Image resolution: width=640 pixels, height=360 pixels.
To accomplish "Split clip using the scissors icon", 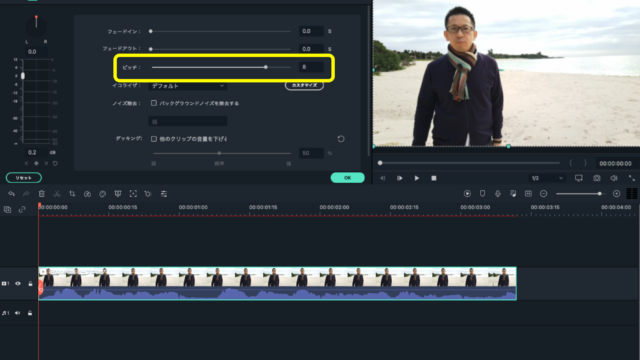I will 57,194.
